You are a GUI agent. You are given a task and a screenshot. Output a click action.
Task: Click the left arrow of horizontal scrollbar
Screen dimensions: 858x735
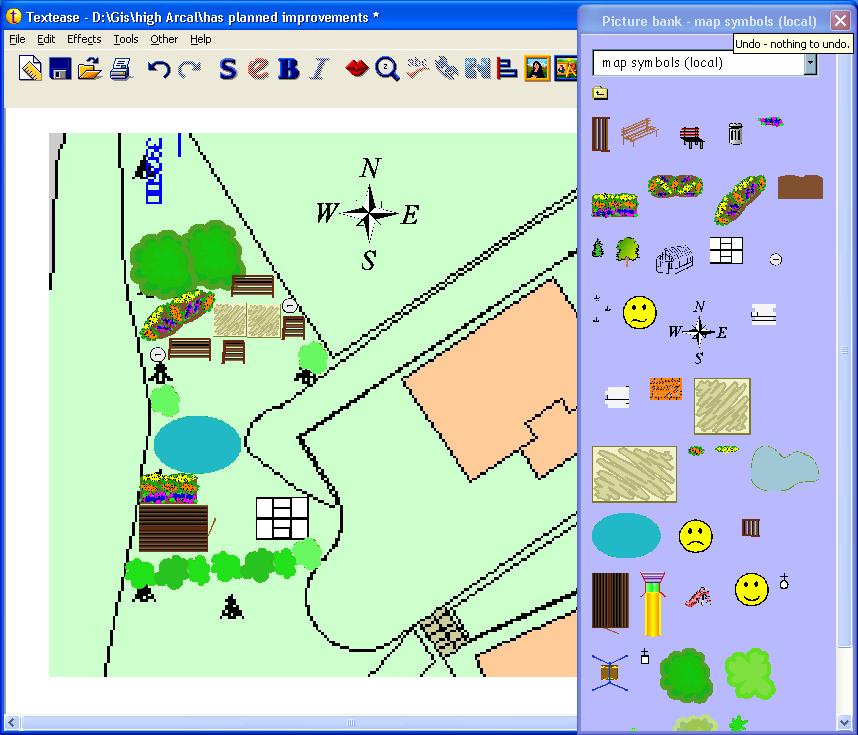[x=11, y=722]
